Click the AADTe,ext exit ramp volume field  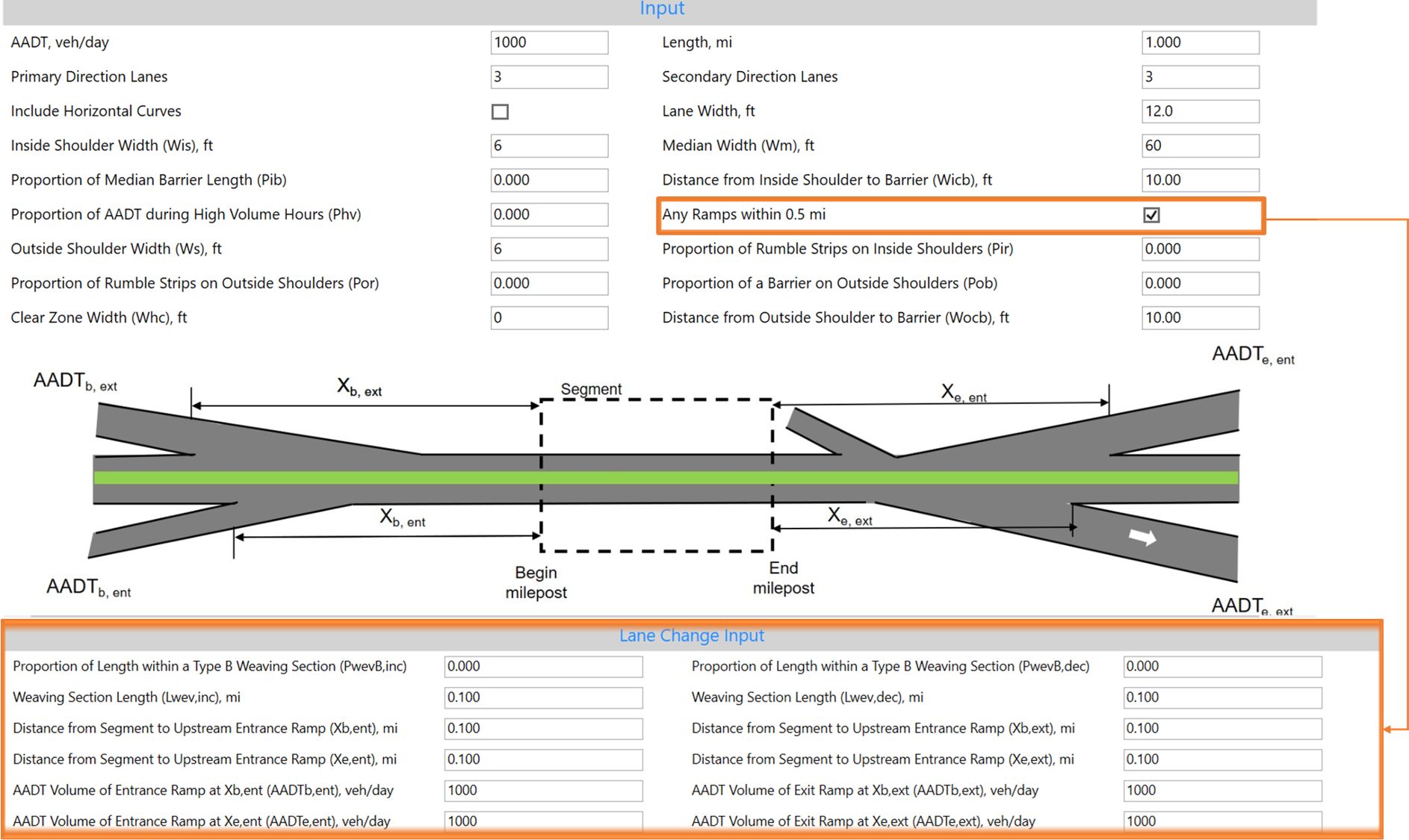point(1221,821)
